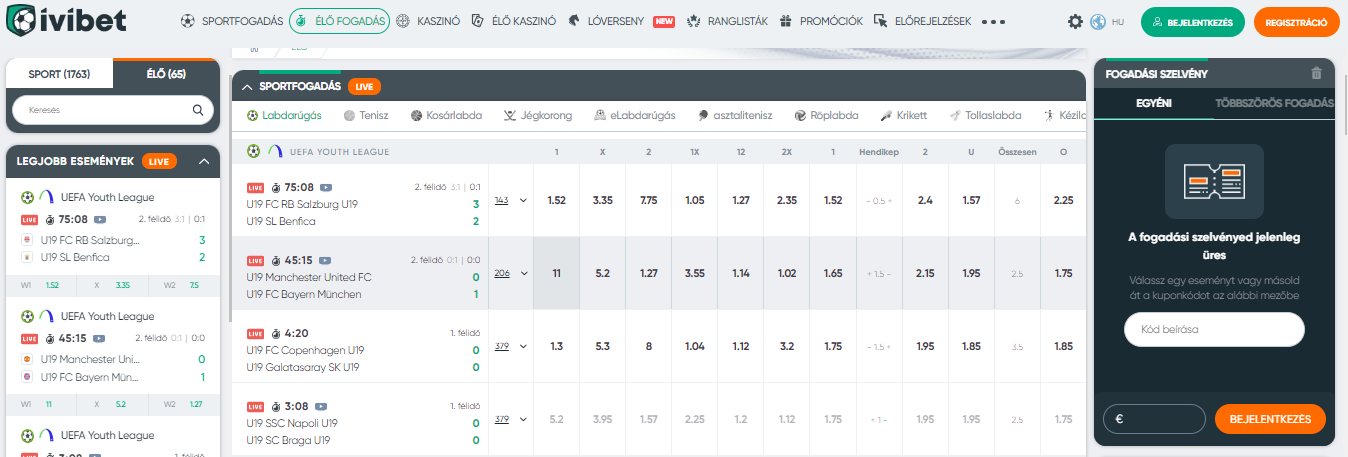This screenshot has height=457, width=1348.
Task: Switch to the Egyéni bet slip tab
Action: (1154, 103)
